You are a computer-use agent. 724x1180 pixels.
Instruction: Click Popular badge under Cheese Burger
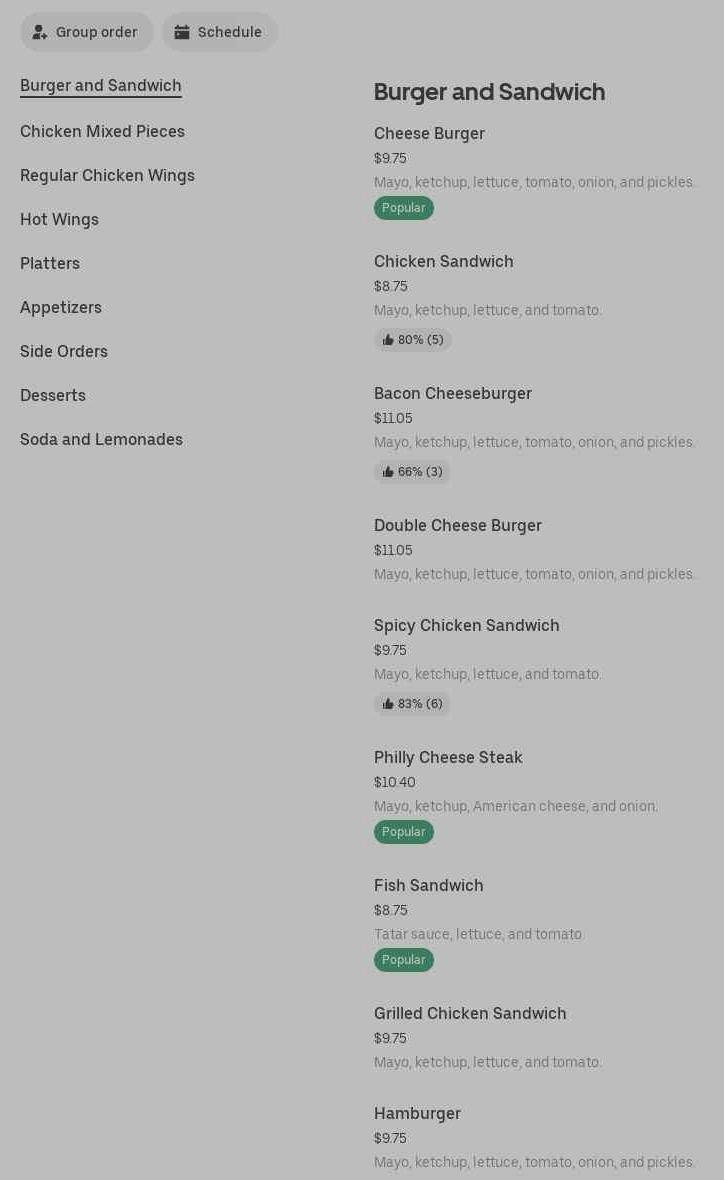tap(403, 208)
